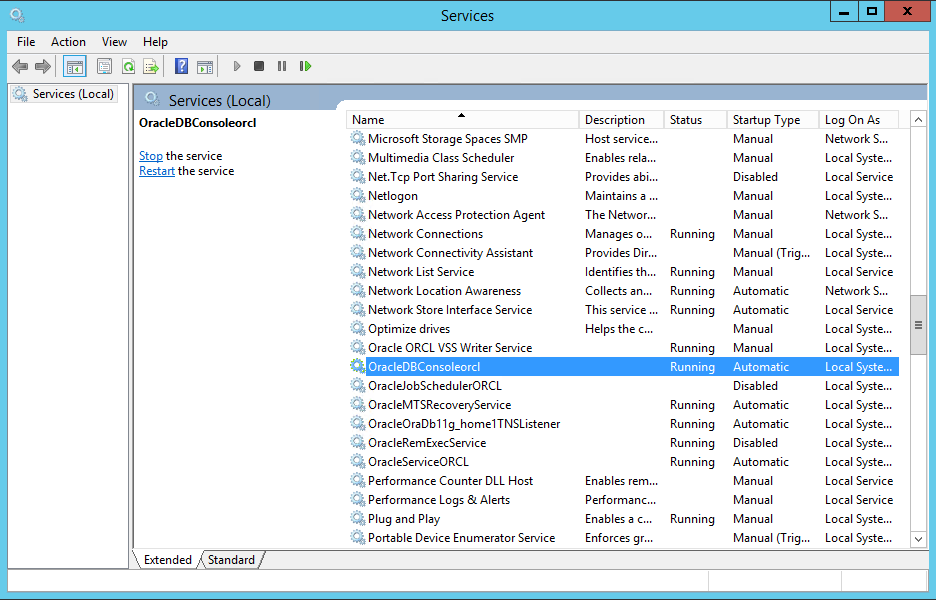The height and width of the screenshot is (600, 936).
Task: Click Manual (Trig... for Network Connectivity Assistant
Action: coord(771,253)
